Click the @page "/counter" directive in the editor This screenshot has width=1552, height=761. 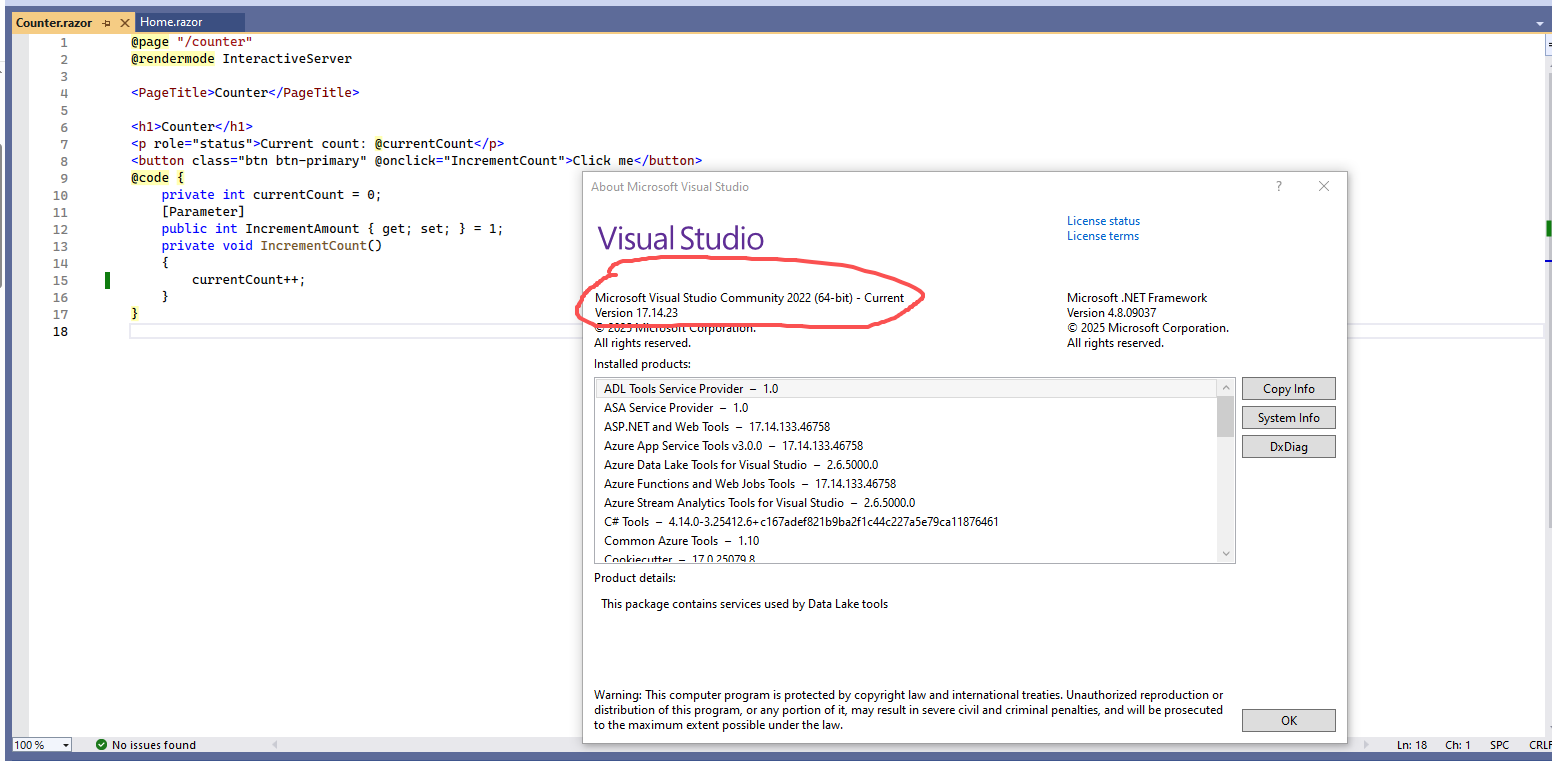click(192, 42)
